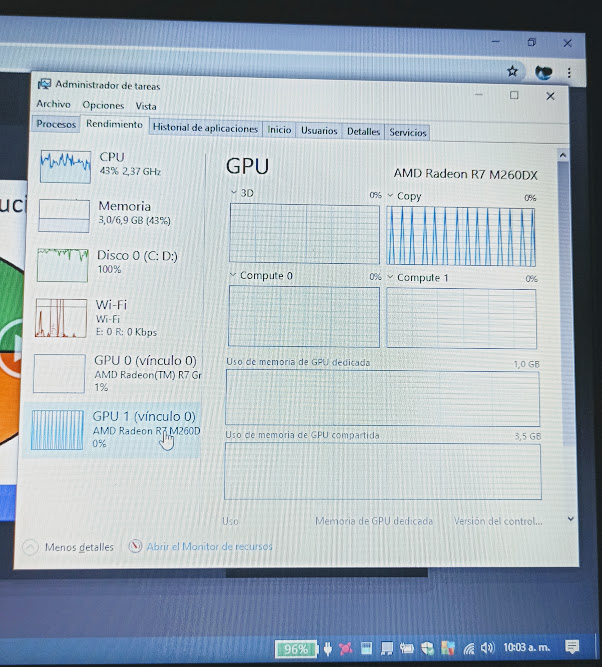Click AMD Radeon R7 M260DX title text
602x667 pixels.
click(x=465, y=174)
